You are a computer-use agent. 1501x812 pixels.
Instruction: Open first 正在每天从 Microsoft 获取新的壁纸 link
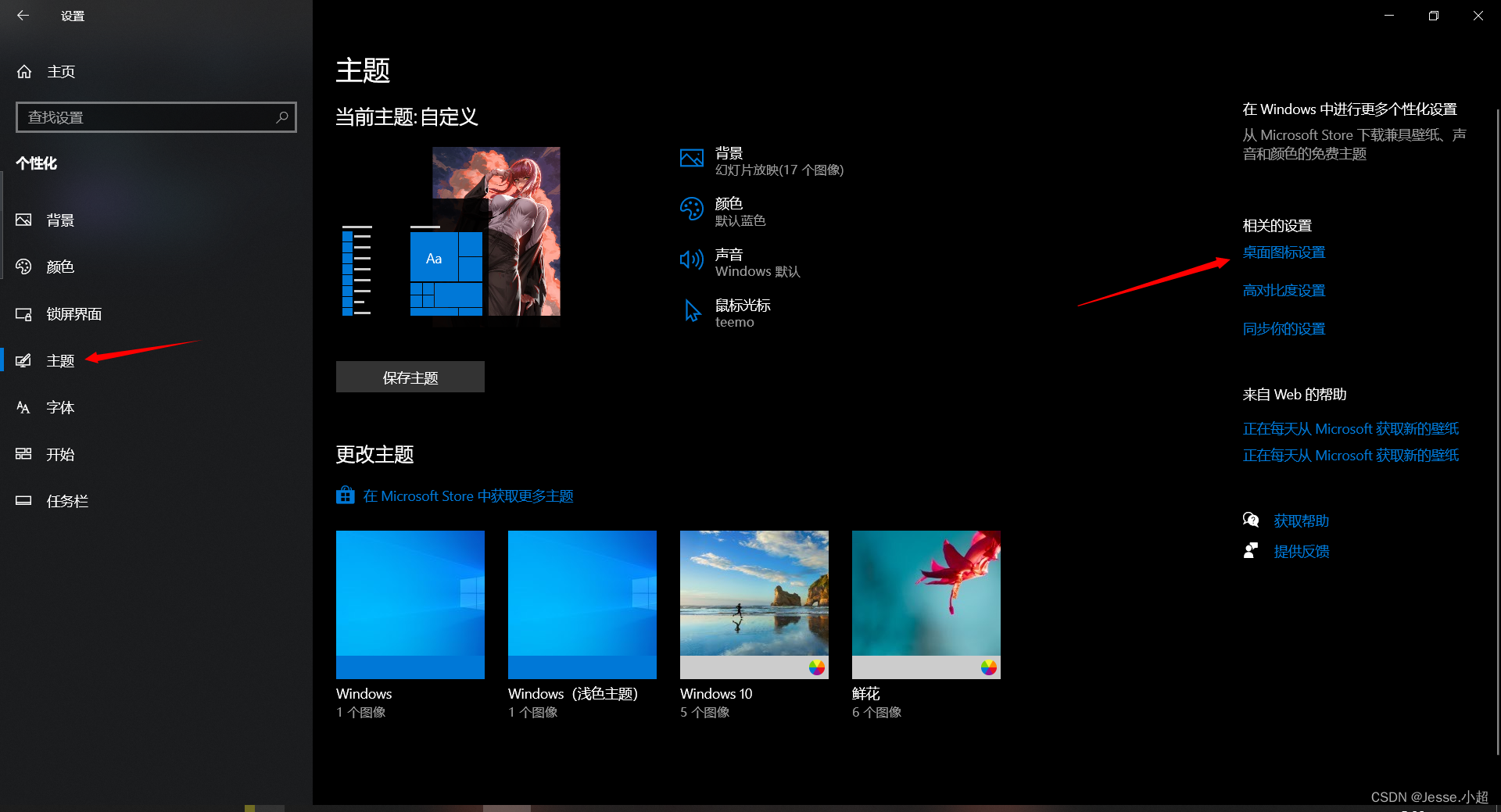[1351, 428]
